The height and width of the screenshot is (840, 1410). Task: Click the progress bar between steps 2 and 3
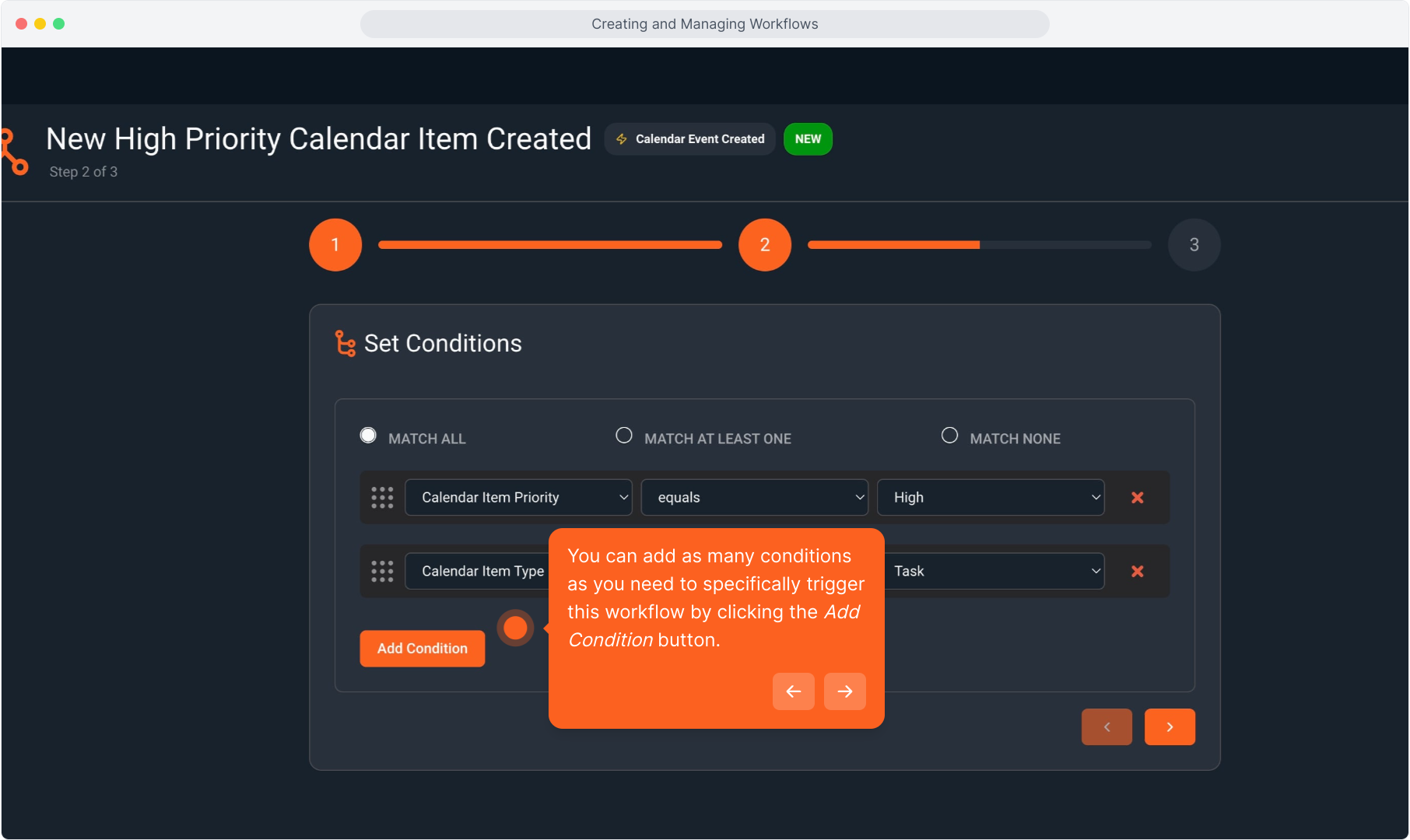pos(979,245)
